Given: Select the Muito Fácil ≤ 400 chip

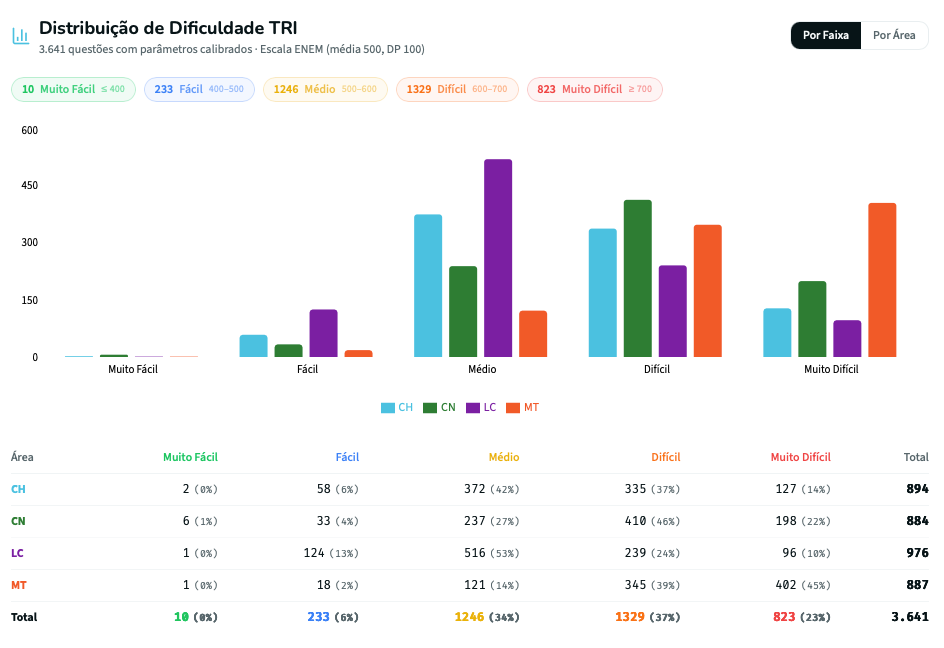Looking at the screenshot, I should [73, 89].
